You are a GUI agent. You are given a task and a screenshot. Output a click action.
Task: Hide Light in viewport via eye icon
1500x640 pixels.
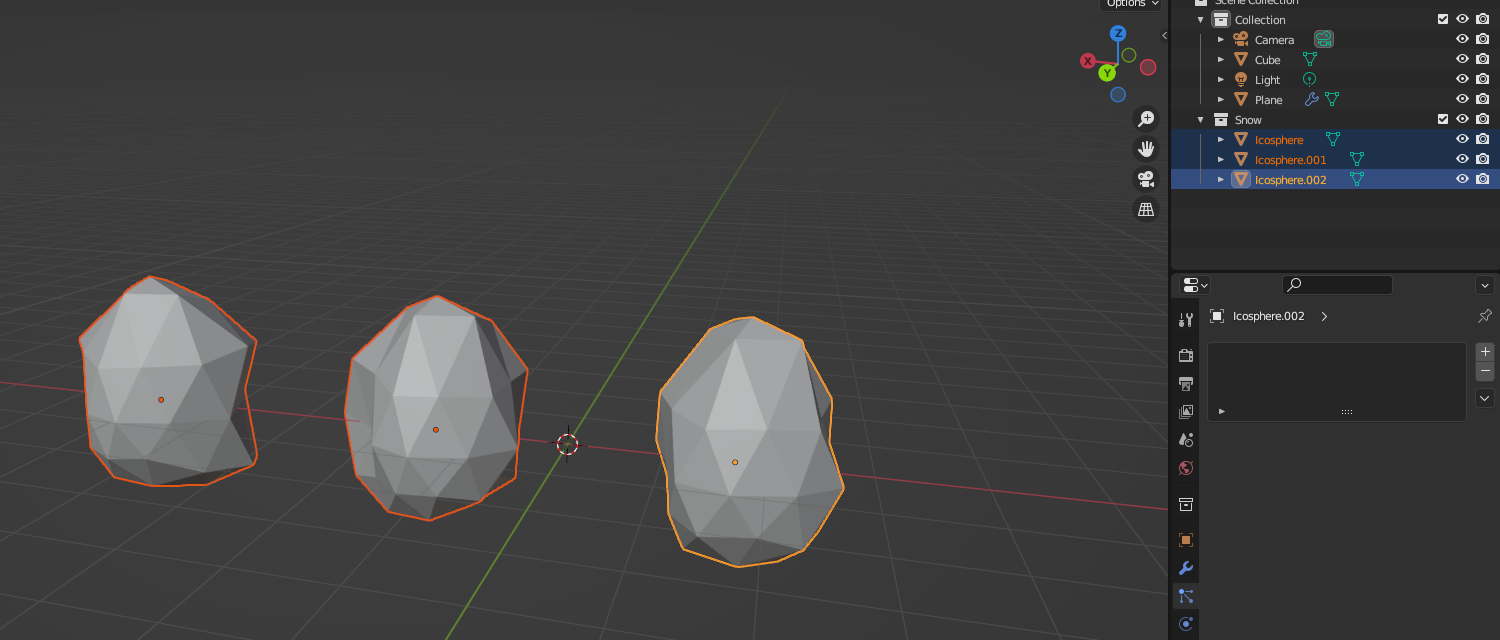coord(1462,79)
